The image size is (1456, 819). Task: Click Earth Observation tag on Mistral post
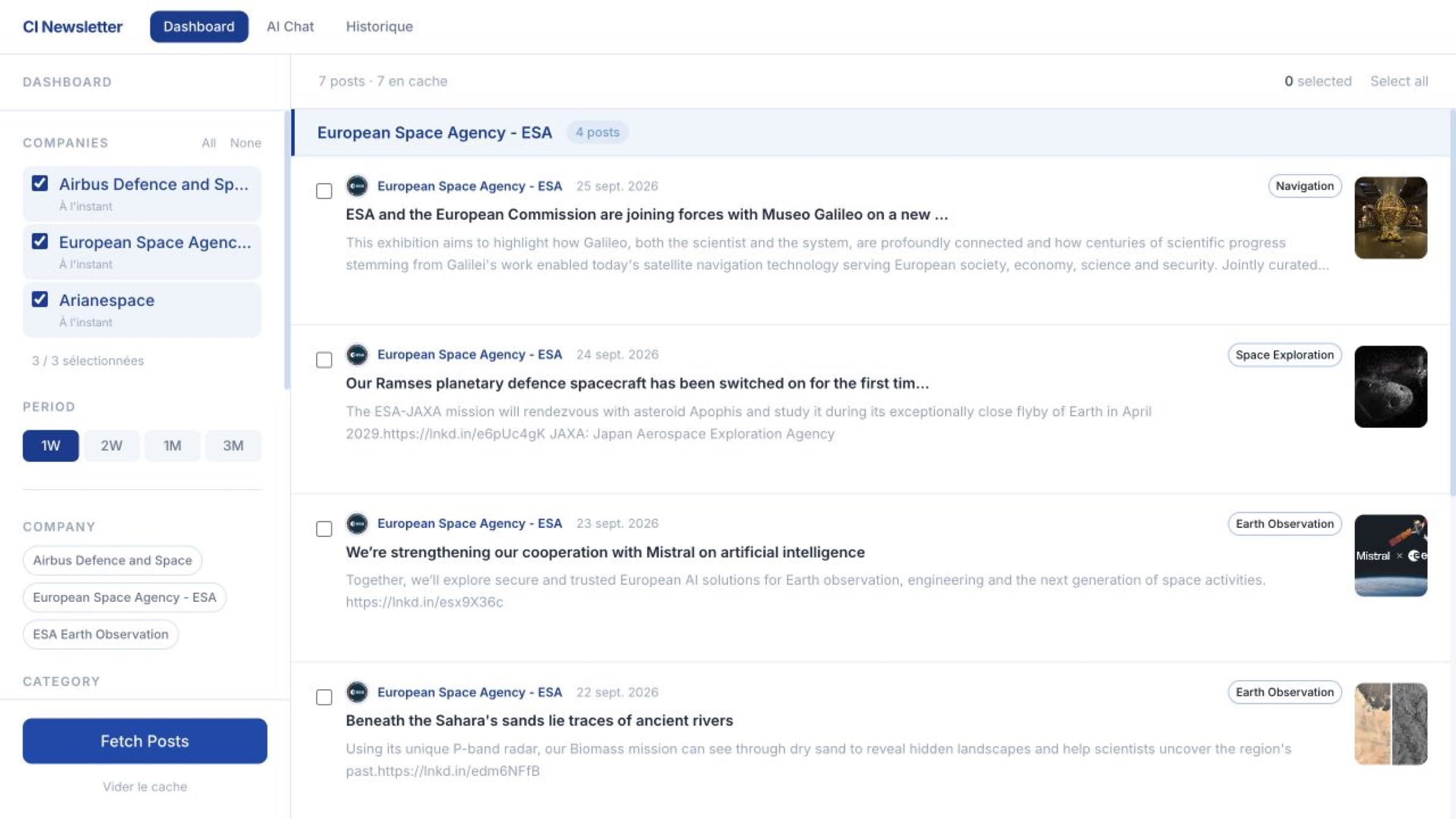1285,524
